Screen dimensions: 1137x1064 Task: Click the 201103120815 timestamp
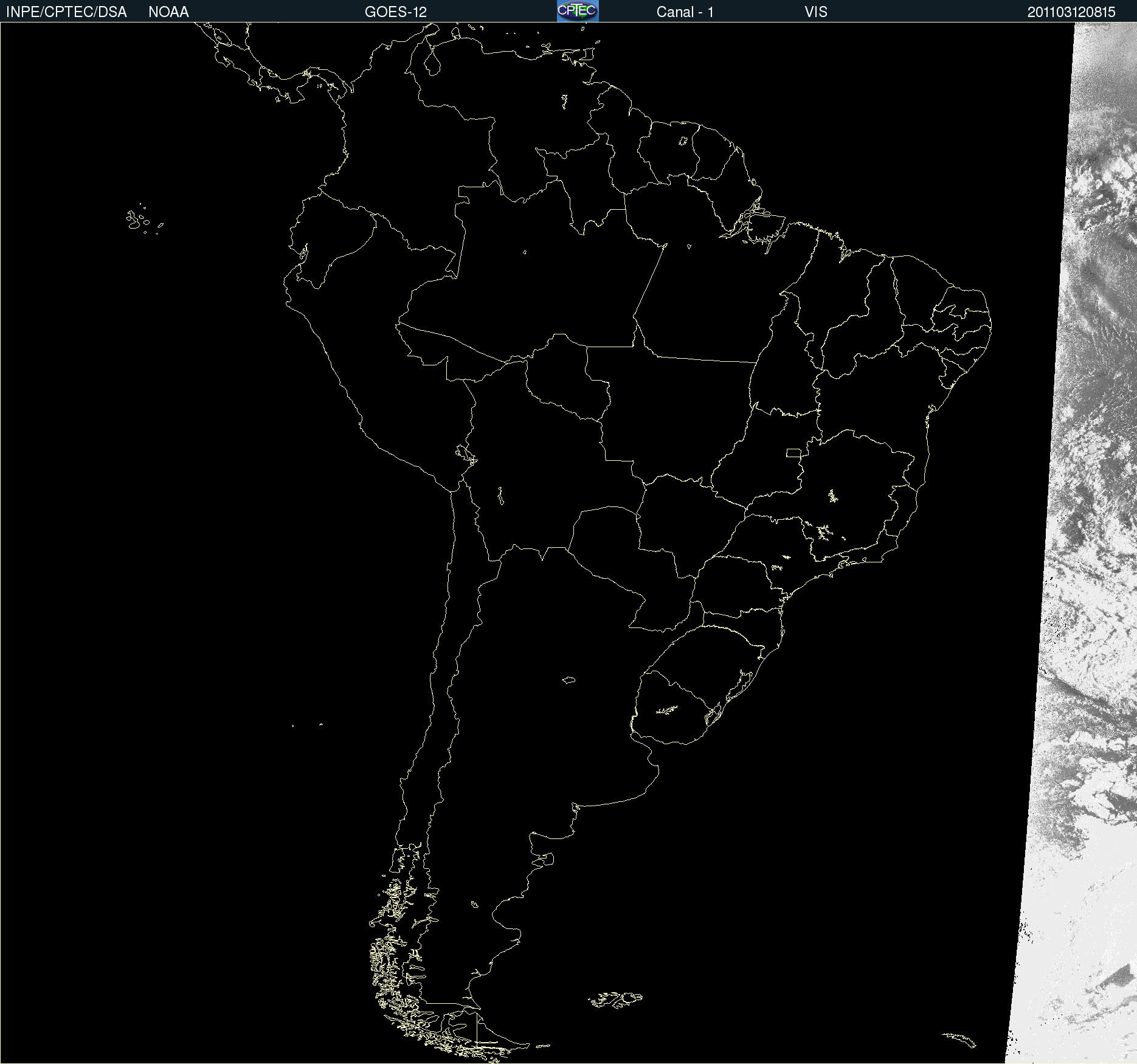1071,12
